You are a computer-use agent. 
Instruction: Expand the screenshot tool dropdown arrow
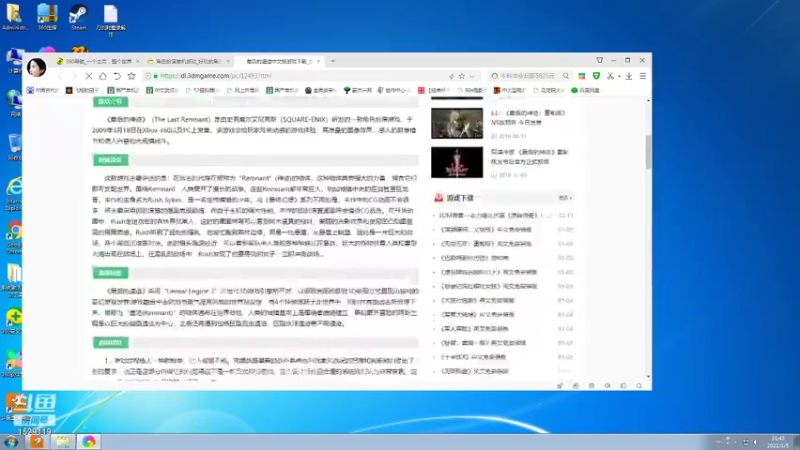(x=619, y=77)
